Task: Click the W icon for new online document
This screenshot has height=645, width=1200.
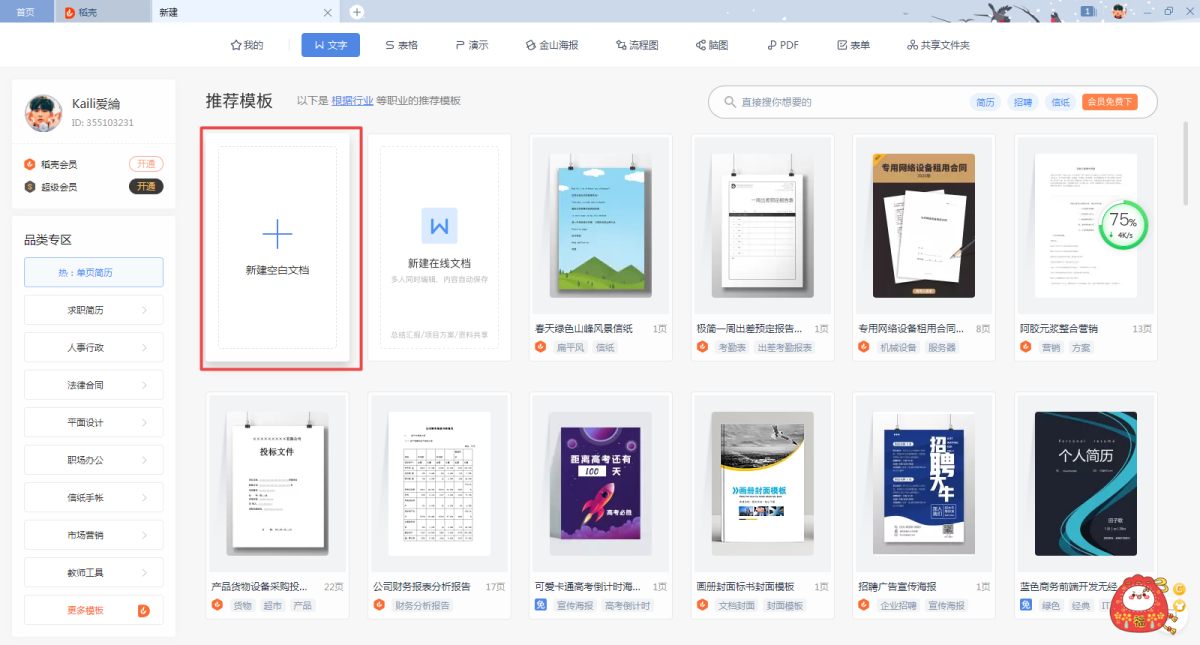Action: (438, 227)
